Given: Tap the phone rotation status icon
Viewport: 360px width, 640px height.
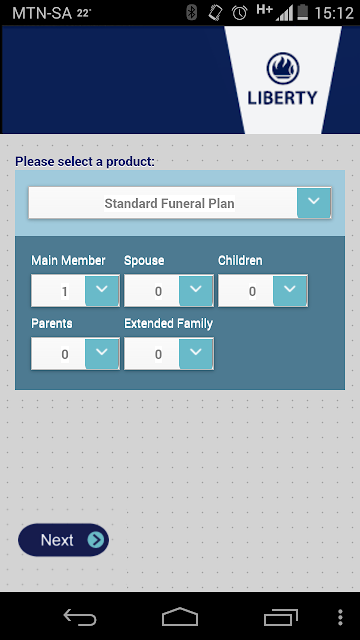Looking at the screenshot, I should click(x=215, y=13).
